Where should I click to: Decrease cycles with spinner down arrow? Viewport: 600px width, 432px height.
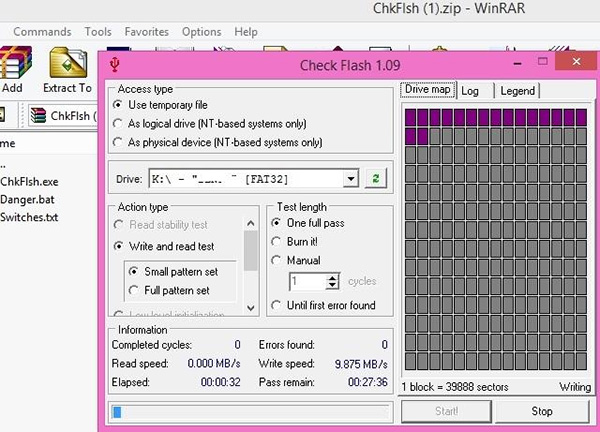tap(333, 285)
